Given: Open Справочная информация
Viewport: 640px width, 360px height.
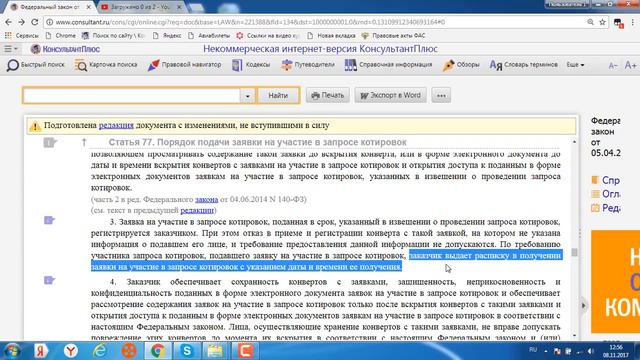Looking at the screenshot, I should point(388,65).
